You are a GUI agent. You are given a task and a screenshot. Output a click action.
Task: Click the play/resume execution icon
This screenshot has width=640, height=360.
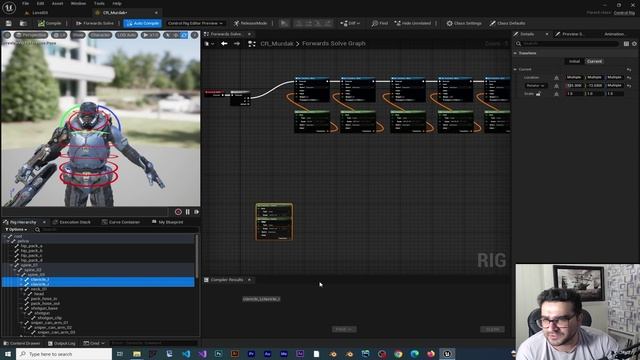[284, 23]
